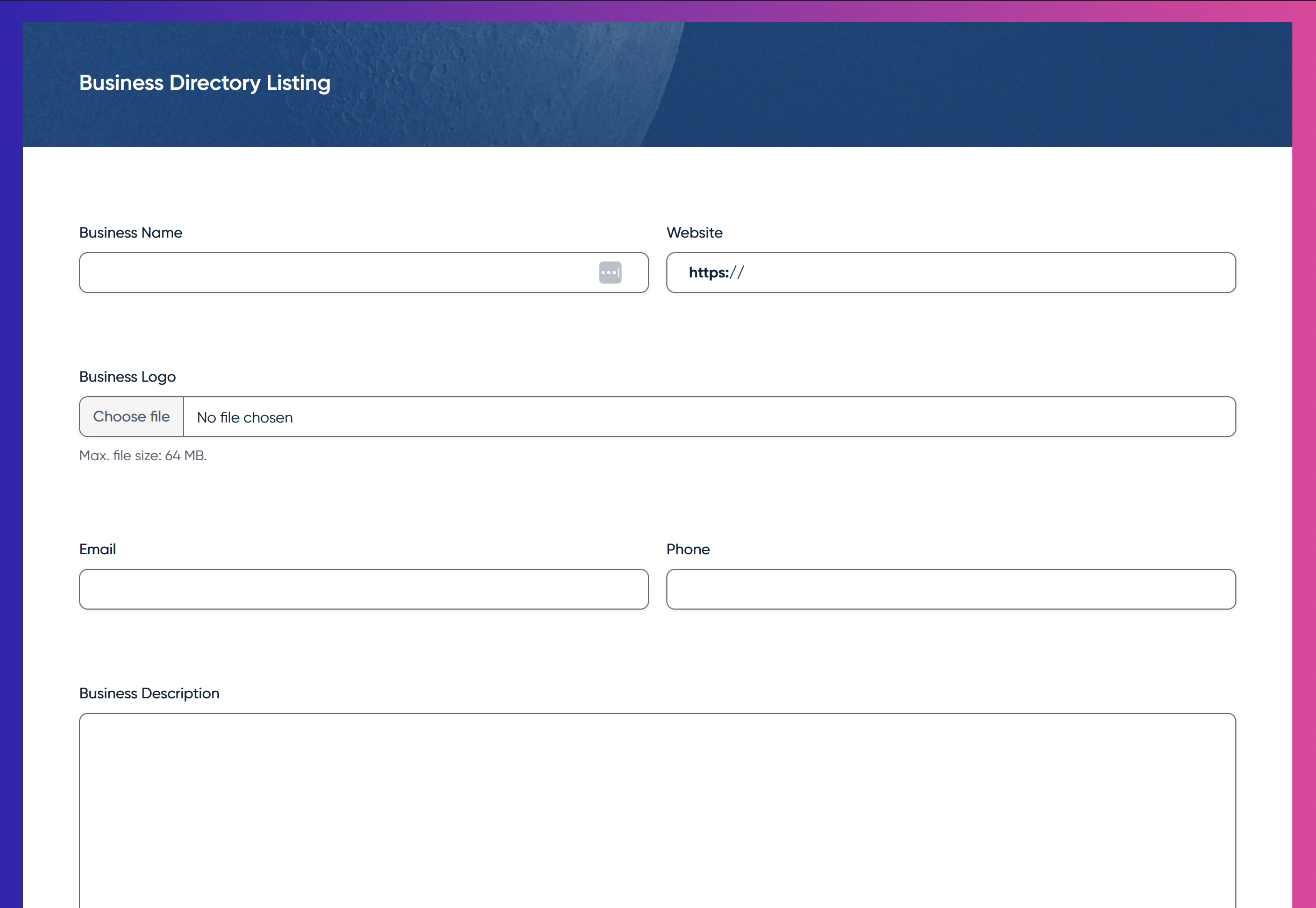
Task: Click the 'Email' field label
Action: [x=97, y=549]
